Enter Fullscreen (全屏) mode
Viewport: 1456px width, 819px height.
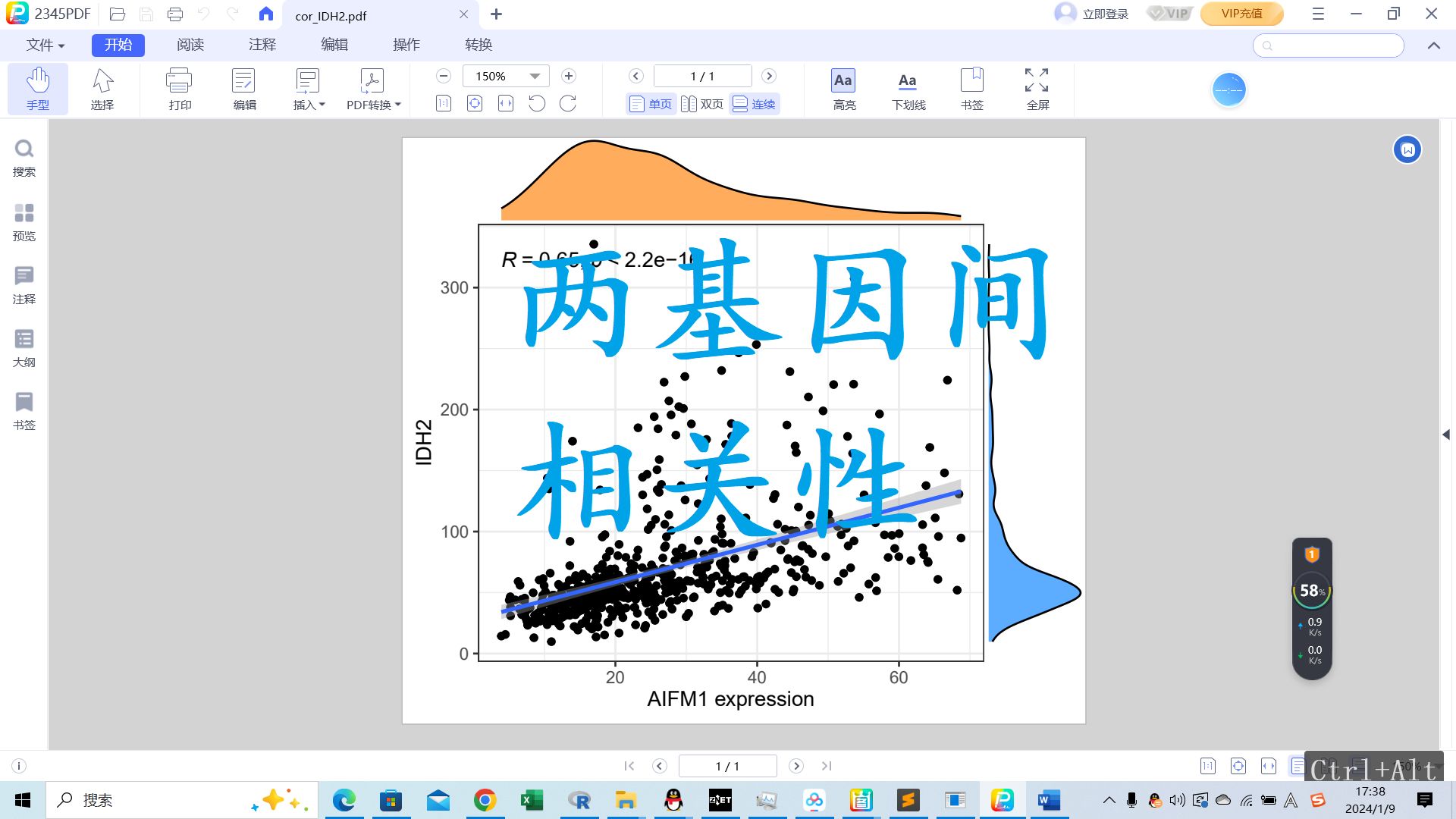1037,89
